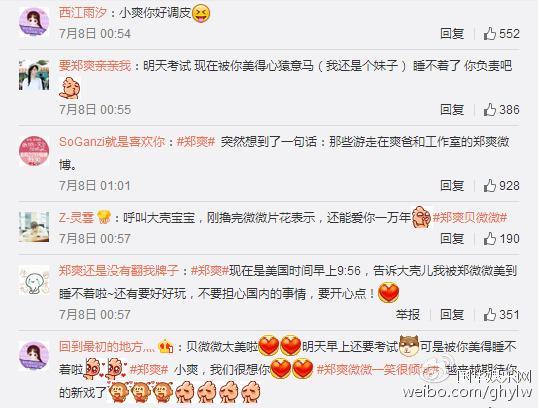538x408 pixels.
Task: Open Z-灵囊's avatar picture
Action: (x=34, y=227)
